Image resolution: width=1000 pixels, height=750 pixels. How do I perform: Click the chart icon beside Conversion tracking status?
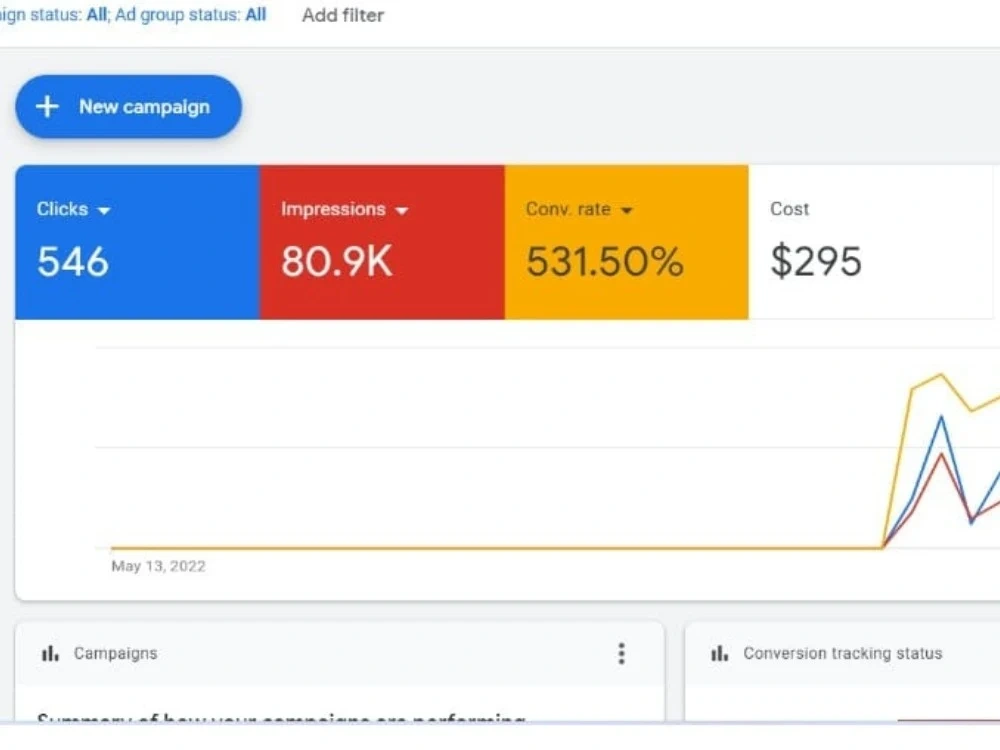719,654
